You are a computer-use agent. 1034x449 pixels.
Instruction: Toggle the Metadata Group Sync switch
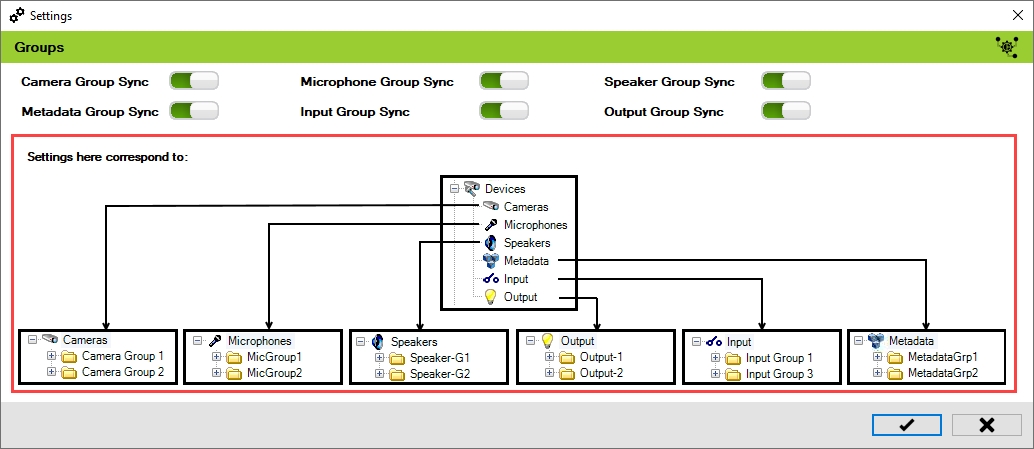[194, 111]
